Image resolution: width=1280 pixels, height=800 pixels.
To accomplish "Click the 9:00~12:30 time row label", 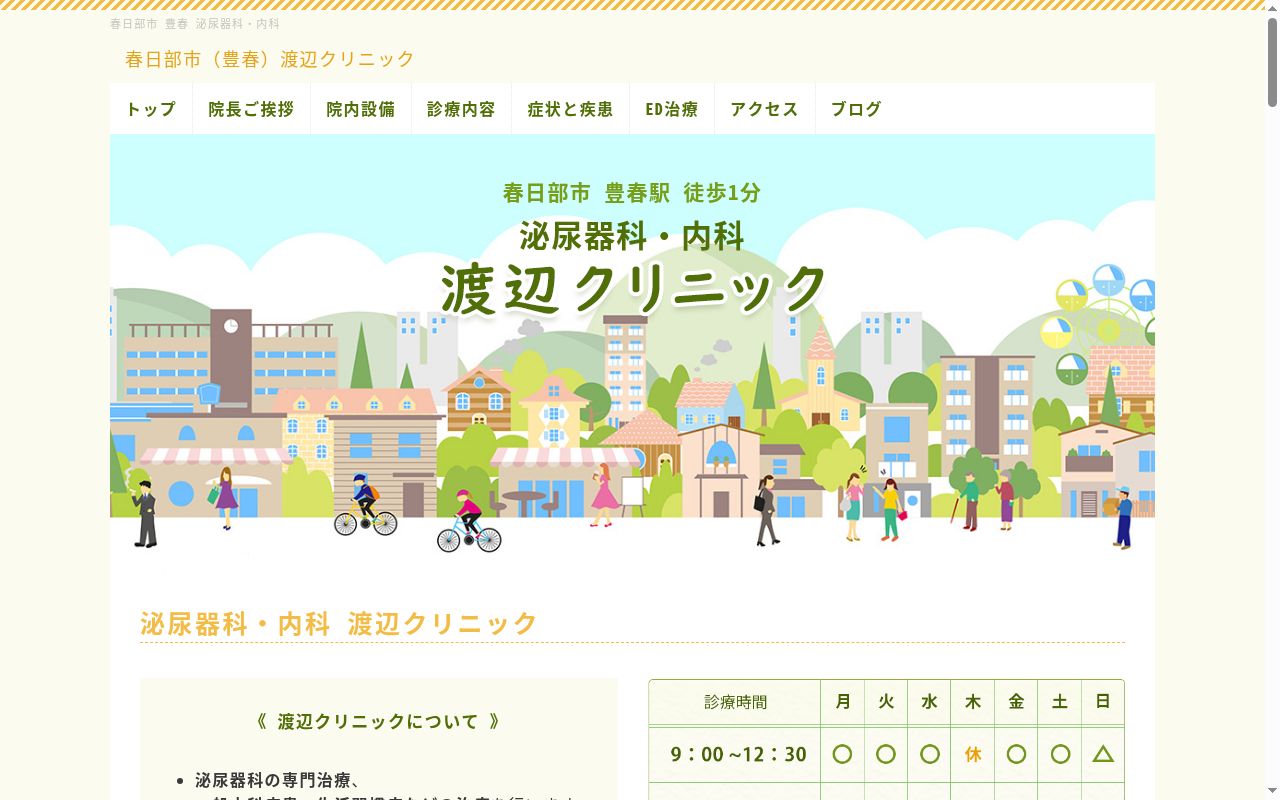I will click(738, 754).
